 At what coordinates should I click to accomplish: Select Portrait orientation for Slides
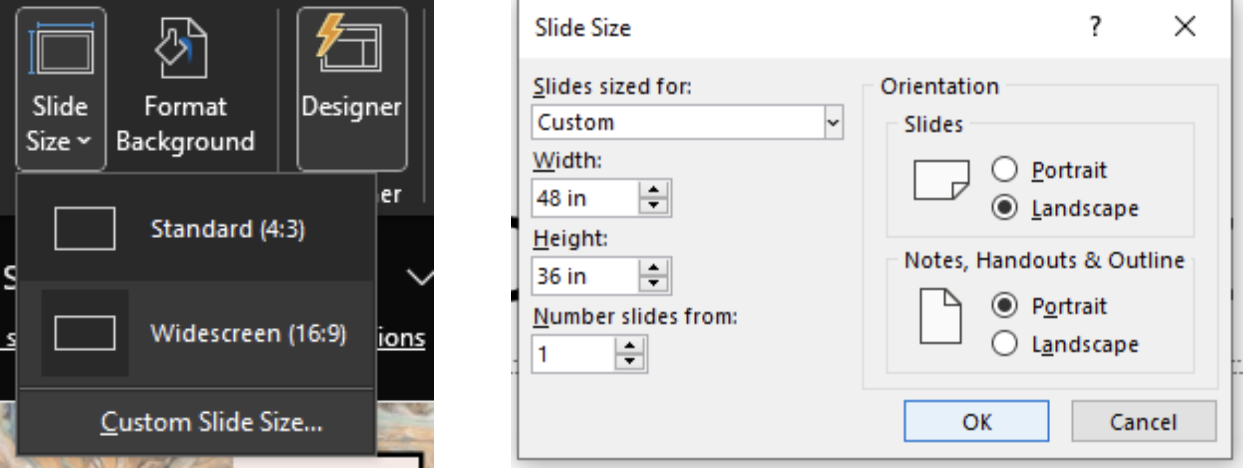pyautogui.click(x=1004, y=170)
